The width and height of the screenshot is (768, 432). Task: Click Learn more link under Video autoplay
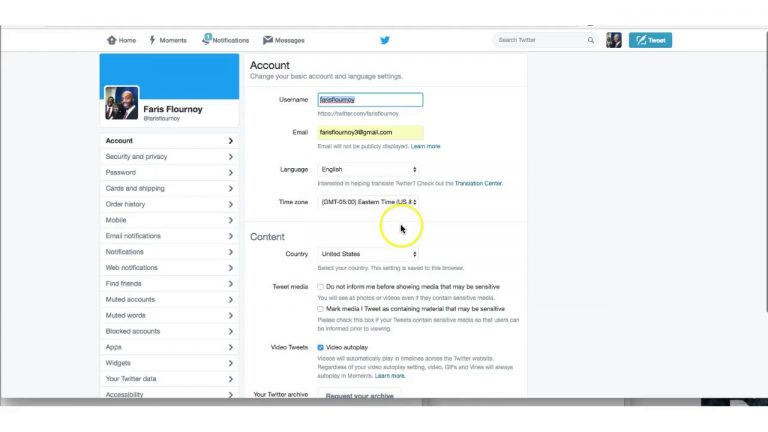[x=389, y=376]
